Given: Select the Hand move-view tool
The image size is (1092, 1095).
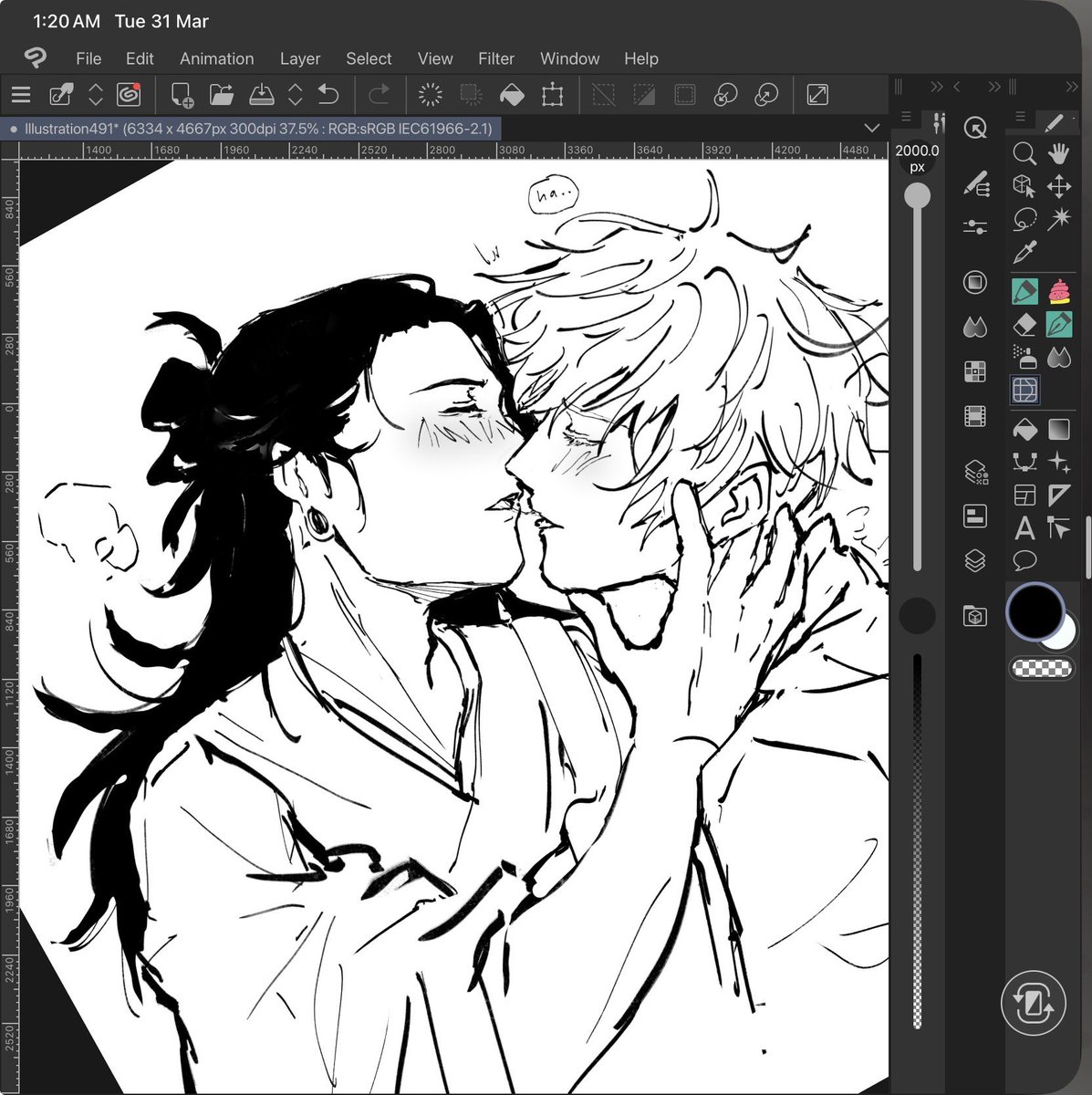Looking at the screenshot, I should click(1059, 153).
